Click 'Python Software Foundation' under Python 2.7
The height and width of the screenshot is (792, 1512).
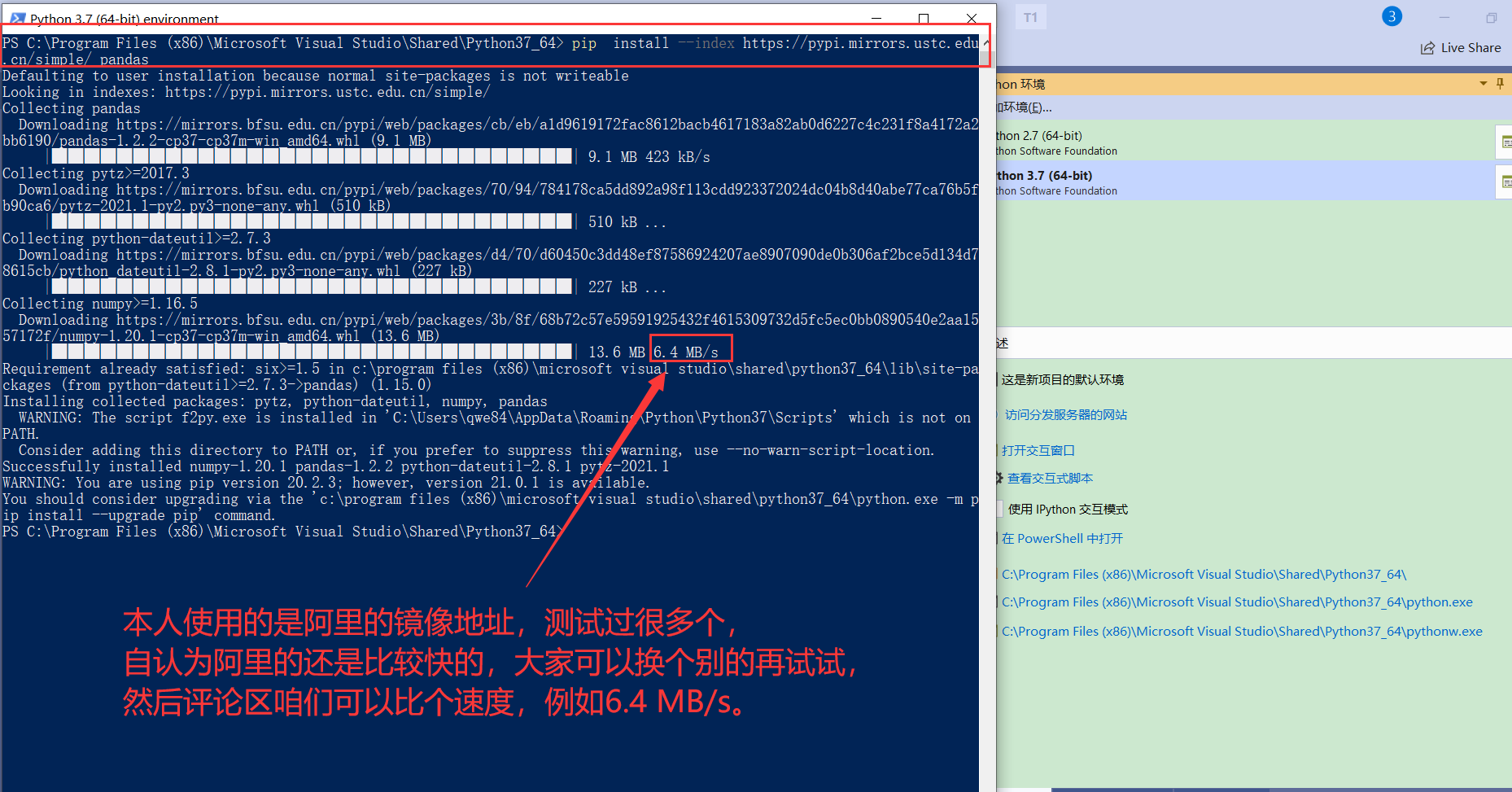tap(1057, 151)
